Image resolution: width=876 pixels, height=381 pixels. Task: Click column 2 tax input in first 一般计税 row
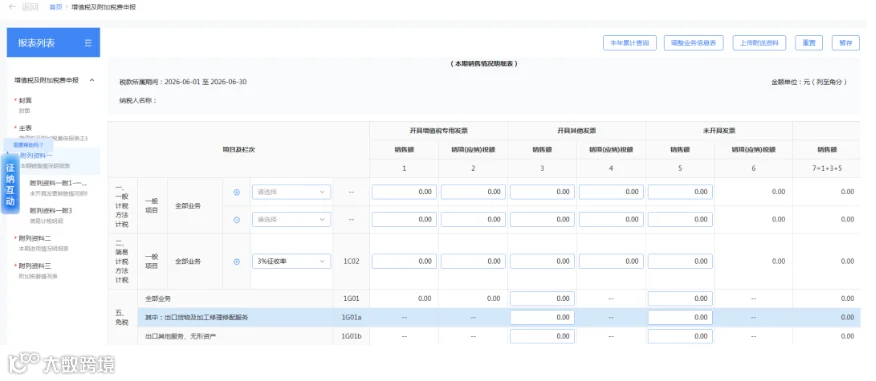473,192
